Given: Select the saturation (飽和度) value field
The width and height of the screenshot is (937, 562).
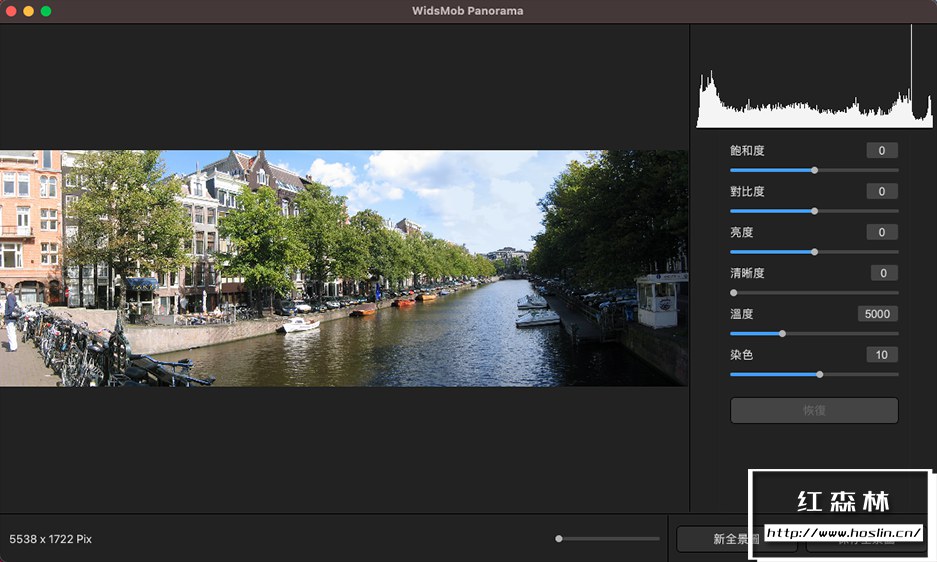Looking at the screenshot, I should (x=881, y=151).
